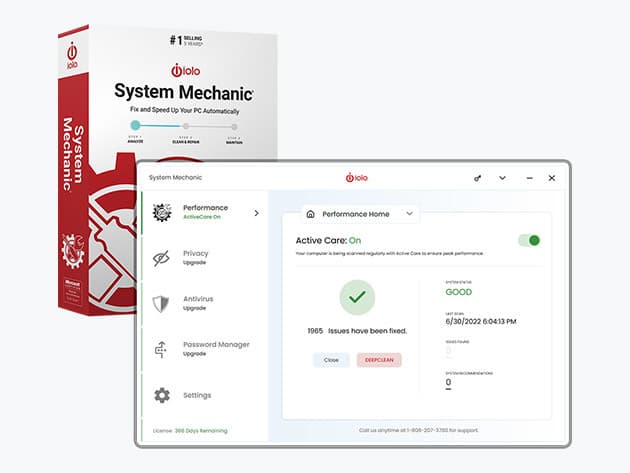This screenshot has height=473, width=630.
Task: Click the iolo logo in title bar
Action: click(x=358, y=178)
